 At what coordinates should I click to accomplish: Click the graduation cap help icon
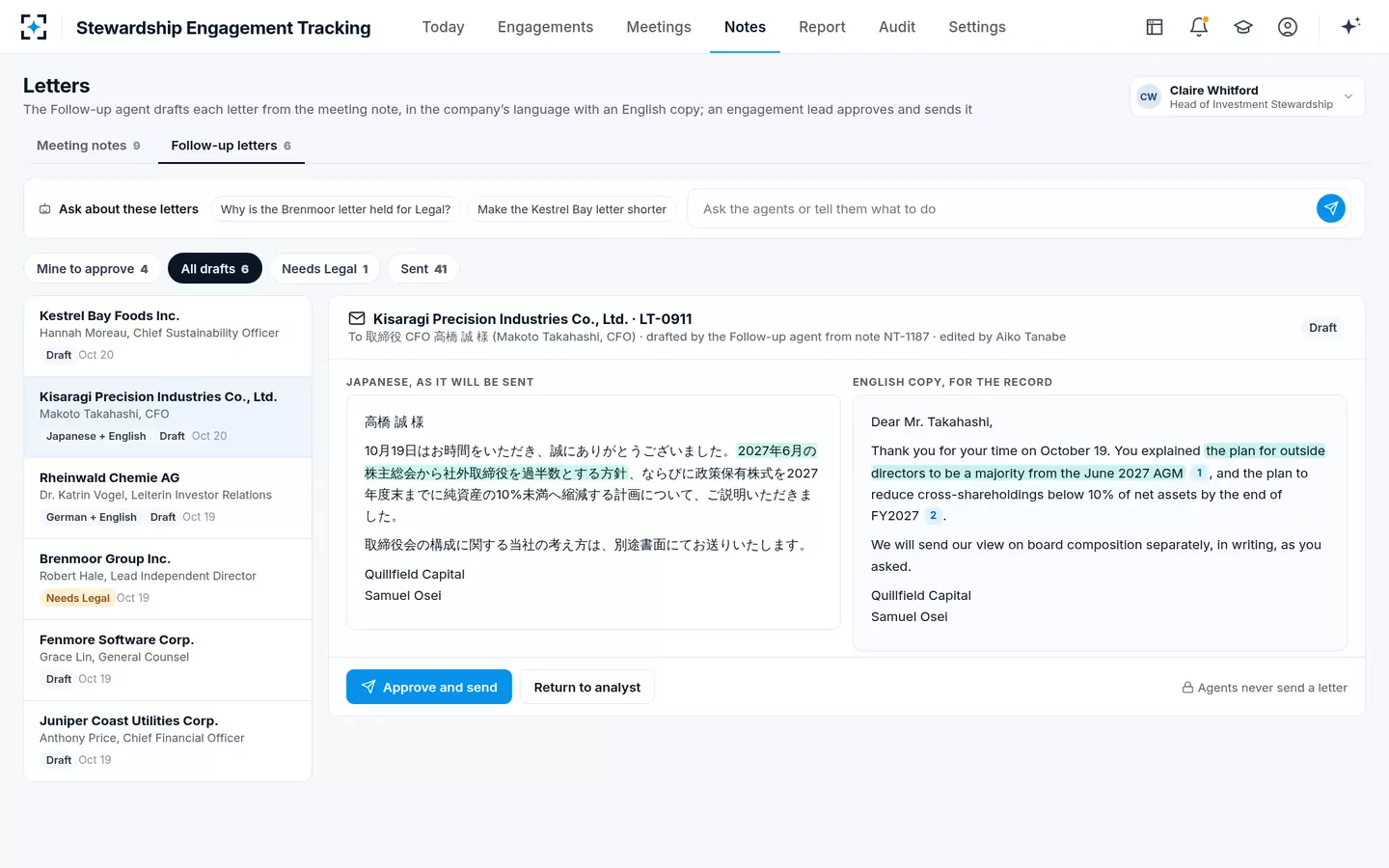tap(1243, 27)
